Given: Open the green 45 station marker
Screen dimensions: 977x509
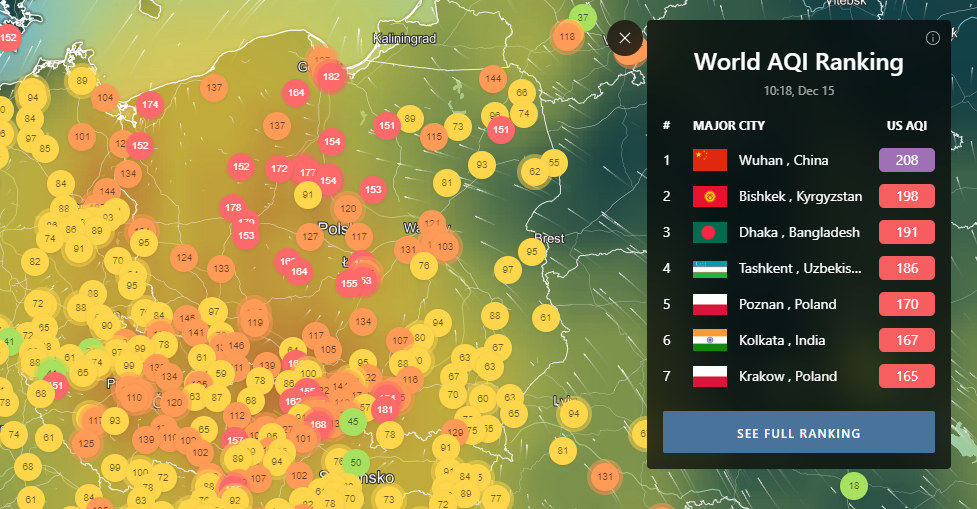Looking at the screenshot, I should click(353, 422).
